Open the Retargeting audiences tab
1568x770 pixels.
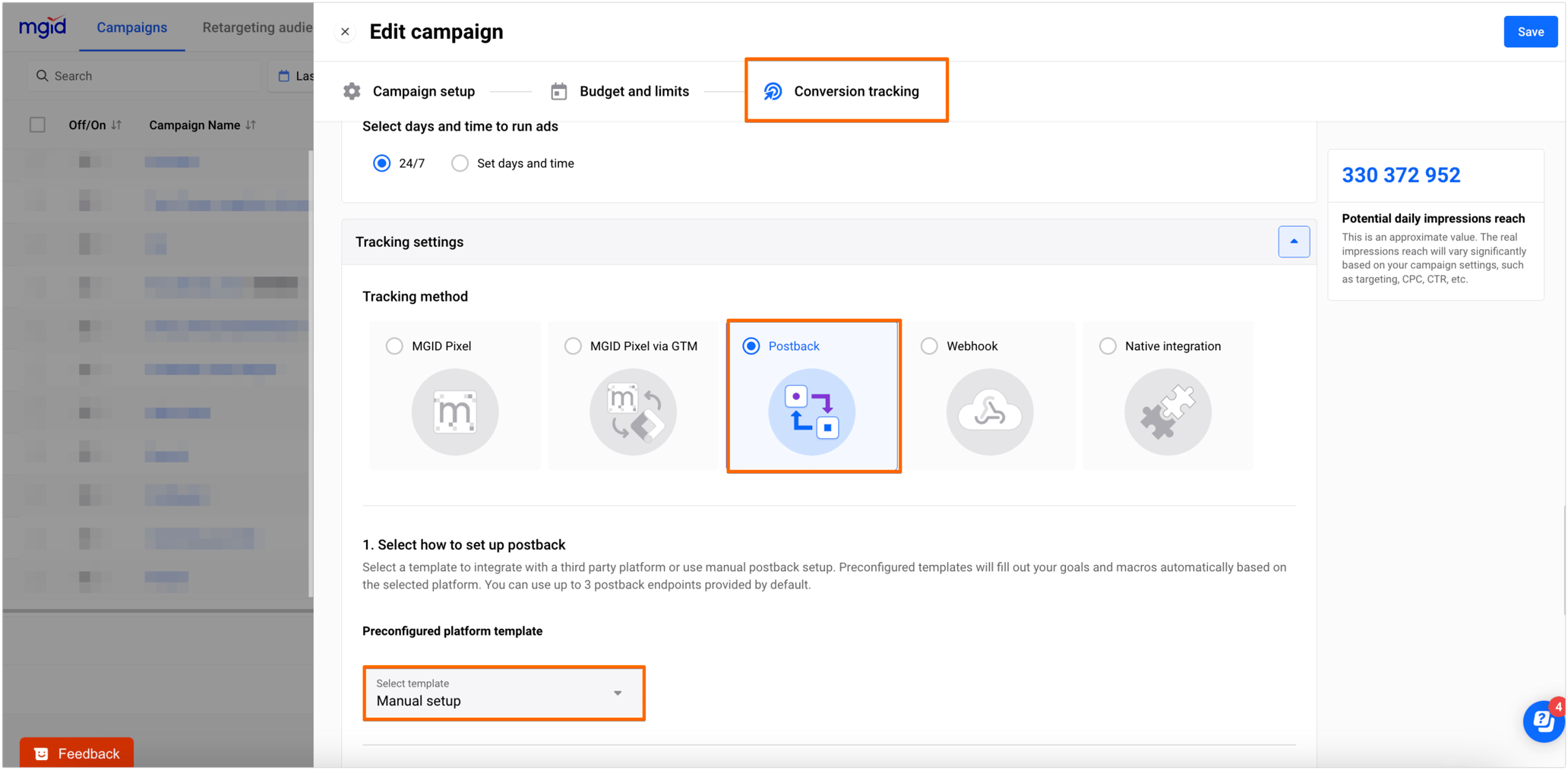256,27
